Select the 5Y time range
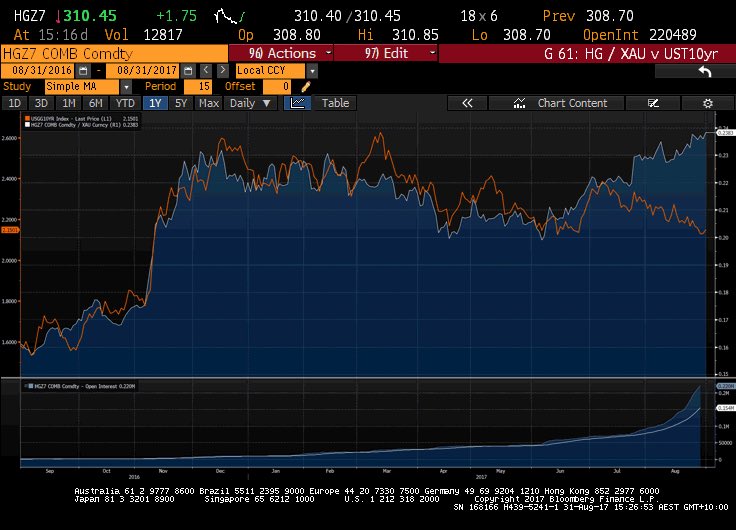The image size is (736, 530). coord(181,103)
